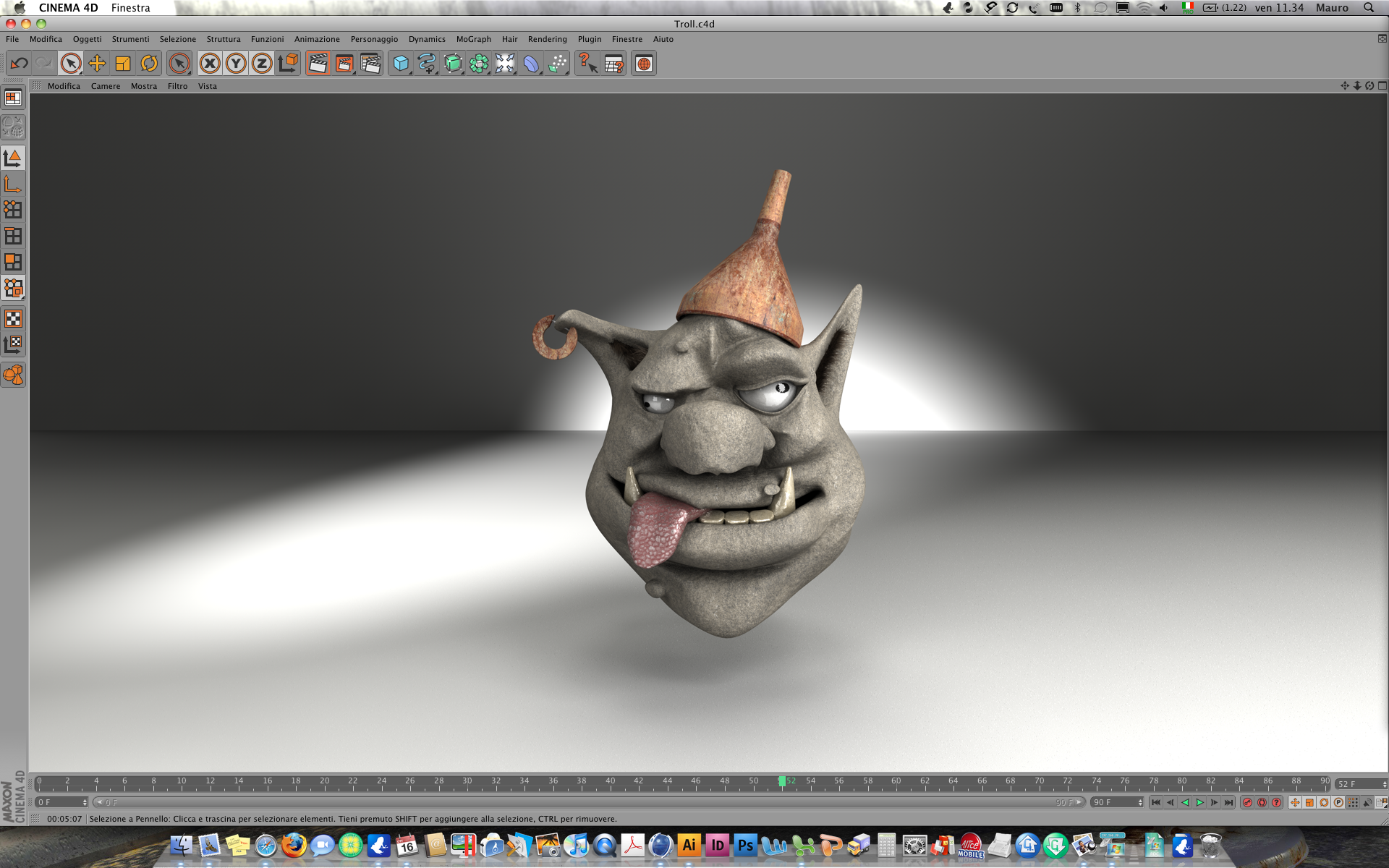Open the viewport Filtro menu
Viewport: 1389px width, 868px height.
pyautogui.click(x=177, y=86)
